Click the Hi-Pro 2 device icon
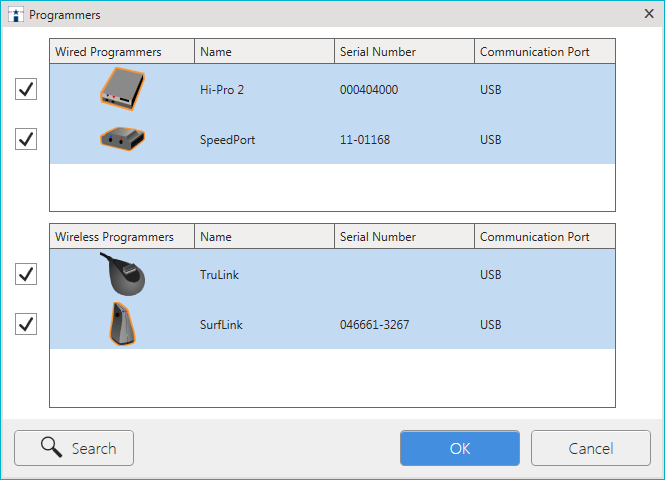The image size is (665, 480). (x=123, y=89)
